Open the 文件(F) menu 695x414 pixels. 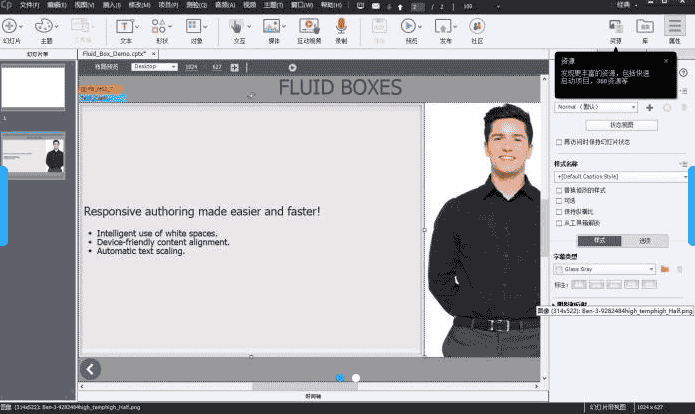[30, 5]
